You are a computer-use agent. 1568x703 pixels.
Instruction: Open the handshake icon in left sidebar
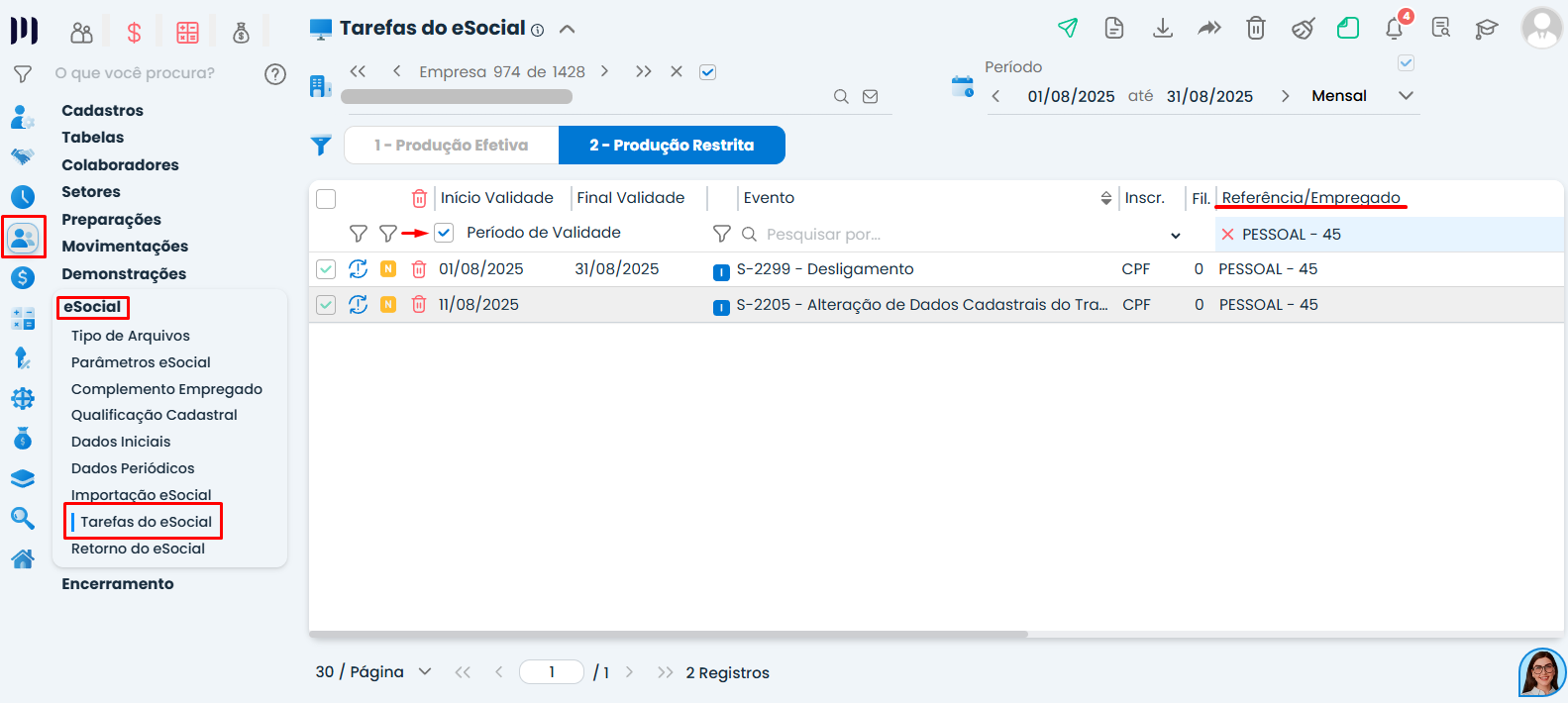pos(23,156)
